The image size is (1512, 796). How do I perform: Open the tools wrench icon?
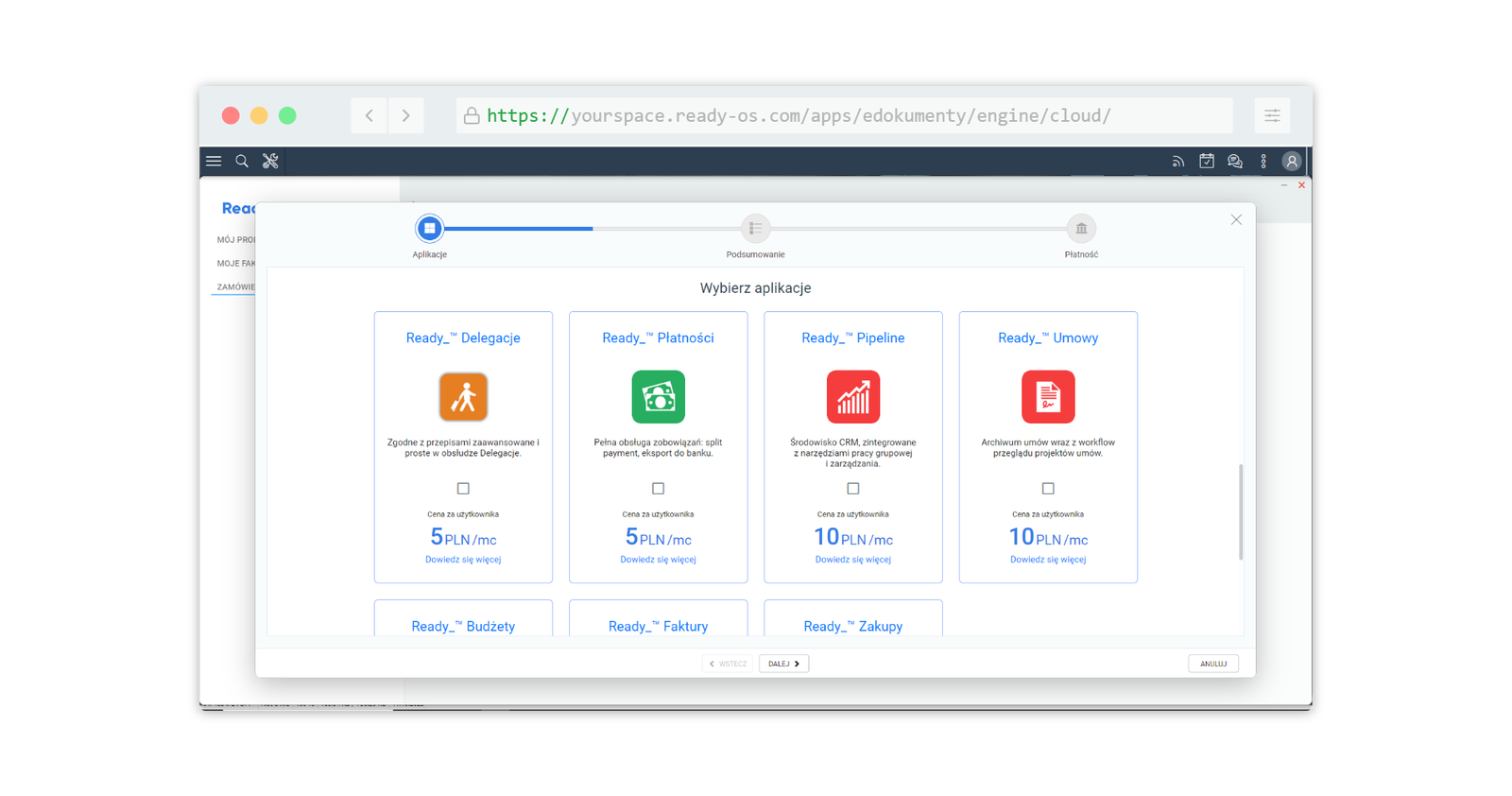[x=270, y=162]
